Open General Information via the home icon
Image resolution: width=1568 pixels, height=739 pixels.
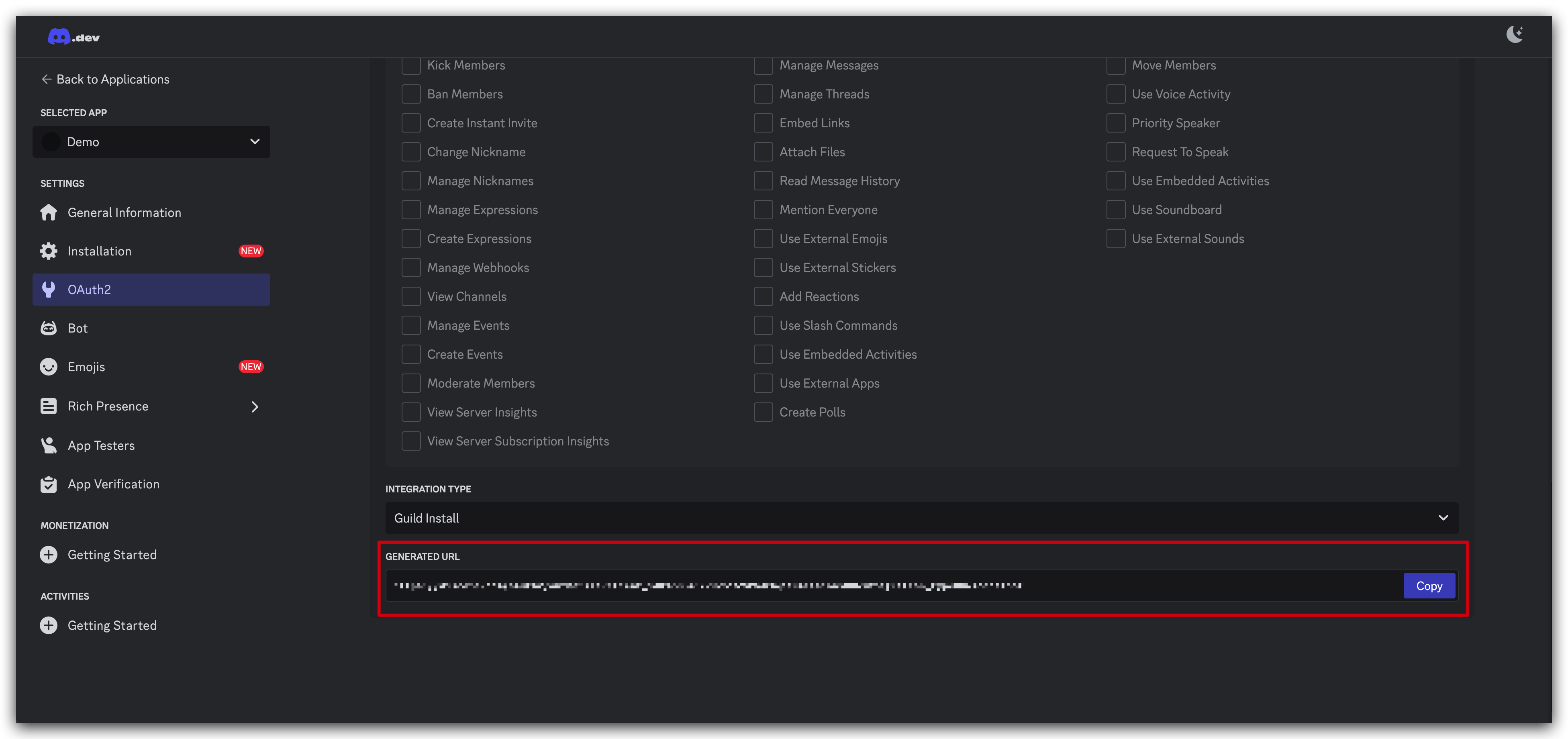coord(49,212)
